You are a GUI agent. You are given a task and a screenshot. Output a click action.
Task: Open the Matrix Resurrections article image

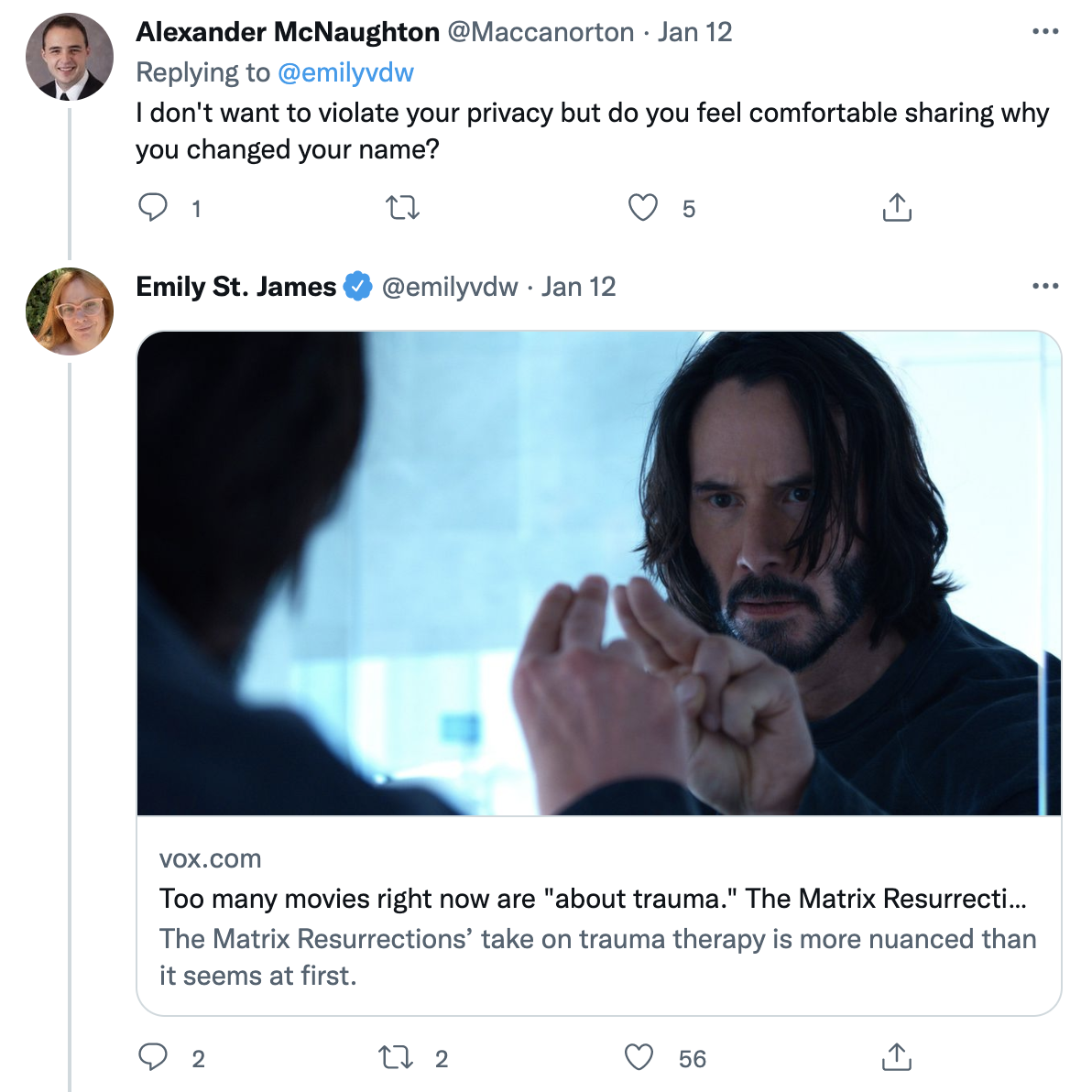[598, 573]
